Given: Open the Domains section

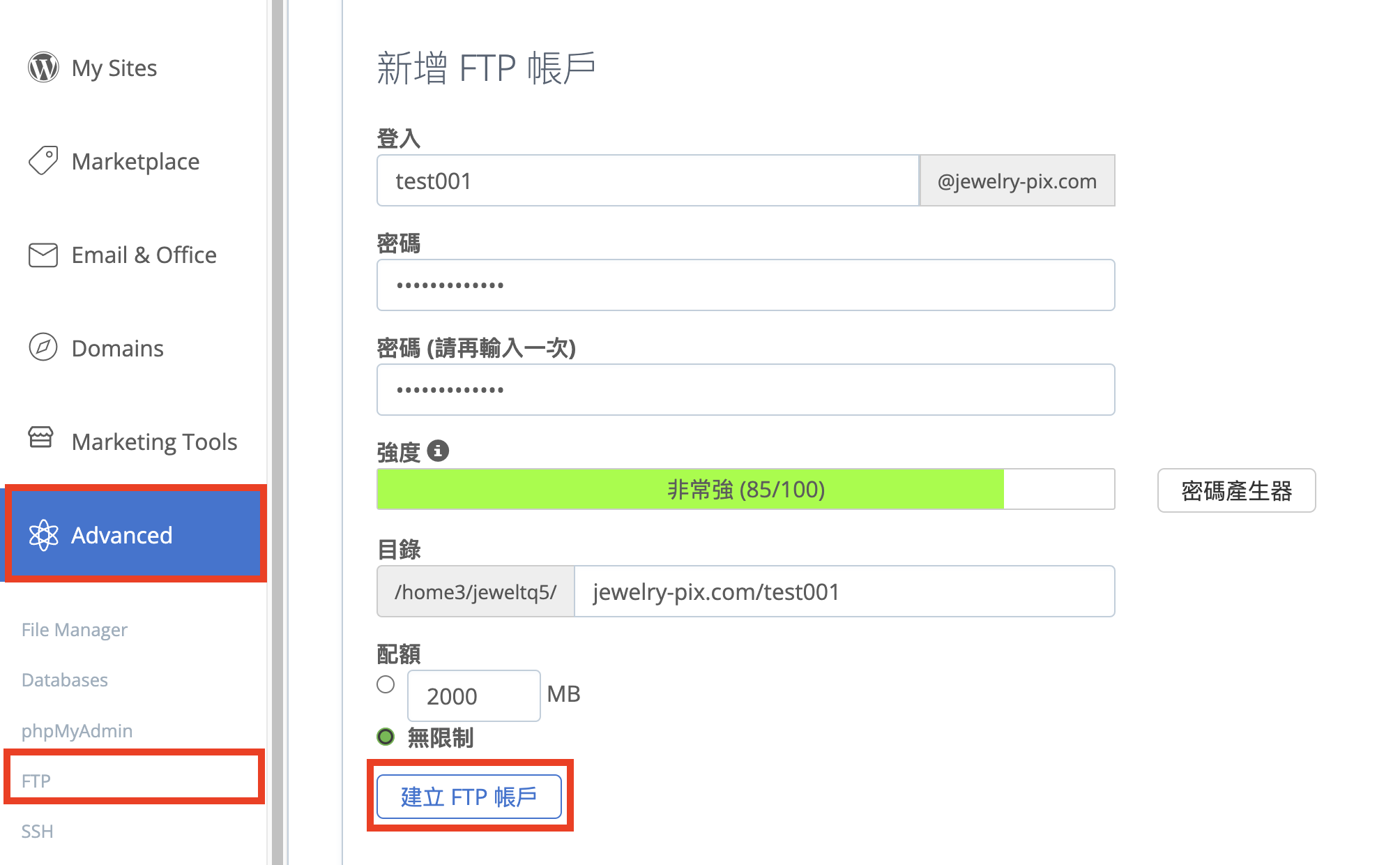Looking at the screenshot, I should point(118,347).
